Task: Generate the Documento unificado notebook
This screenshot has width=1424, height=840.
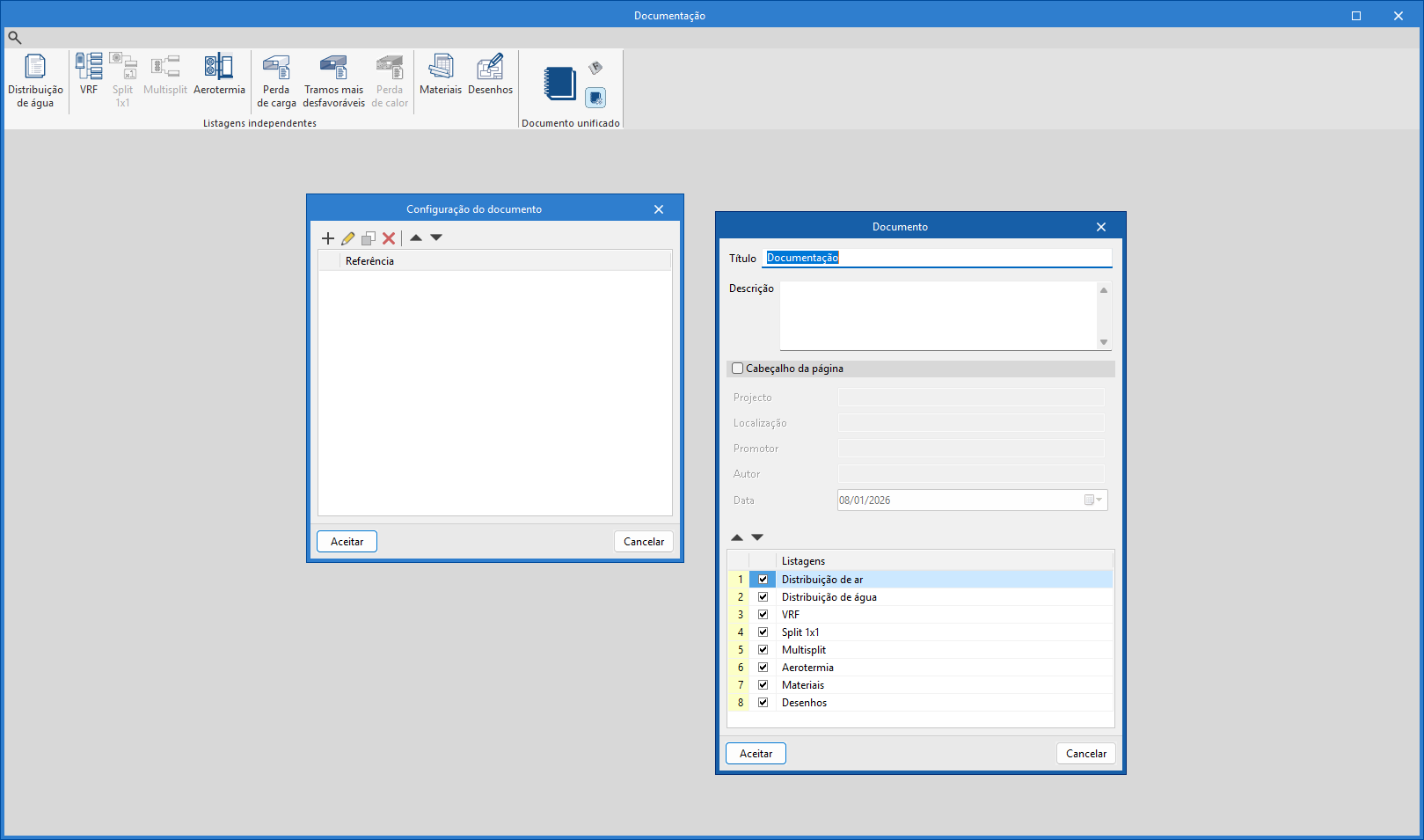Action: [559, 84]
